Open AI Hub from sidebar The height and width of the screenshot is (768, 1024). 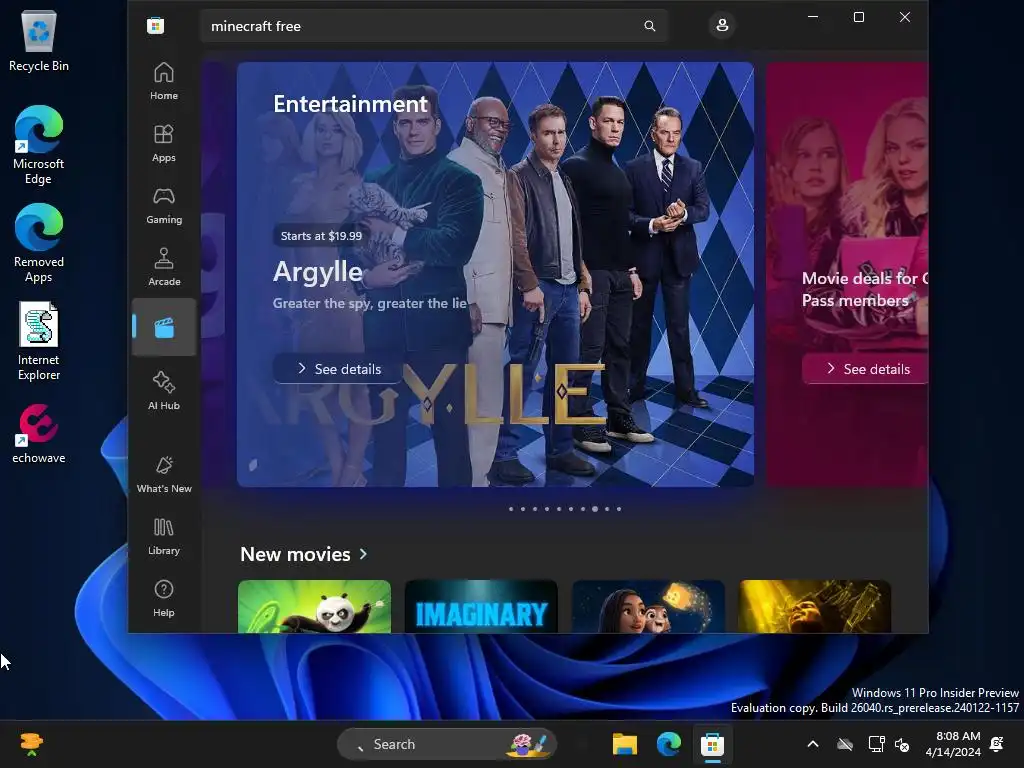tap(163, 391)
